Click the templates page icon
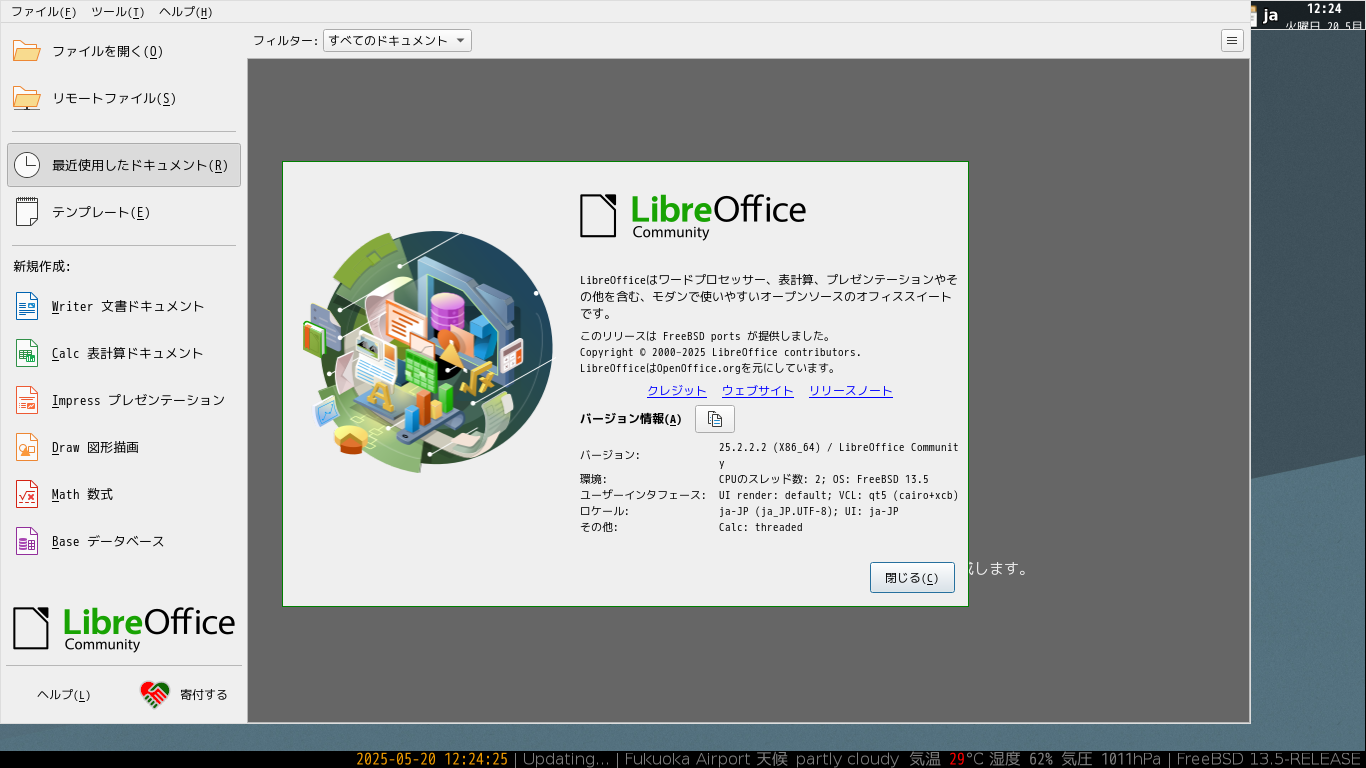This screenshot has height=768, width=1366. 26,212
